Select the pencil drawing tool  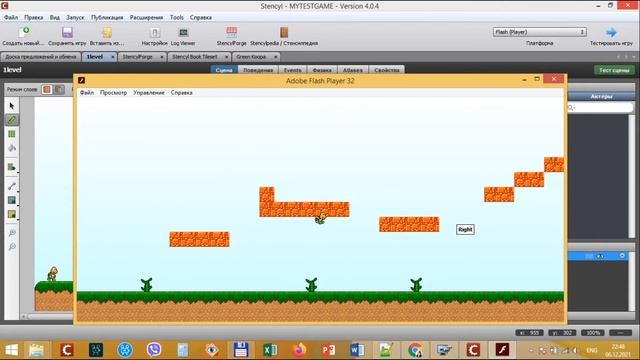(12, 120)
